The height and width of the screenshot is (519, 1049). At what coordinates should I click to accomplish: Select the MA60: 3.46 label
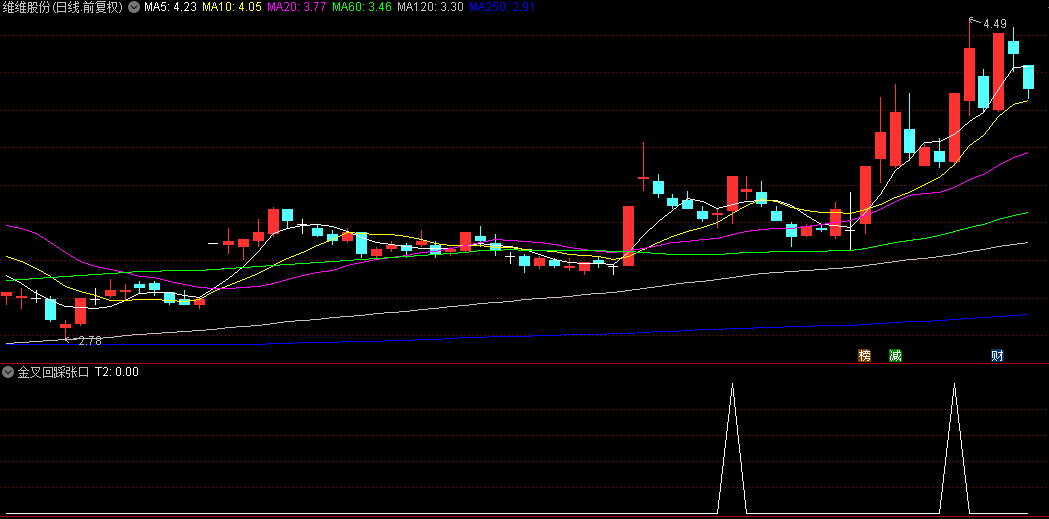362,7
